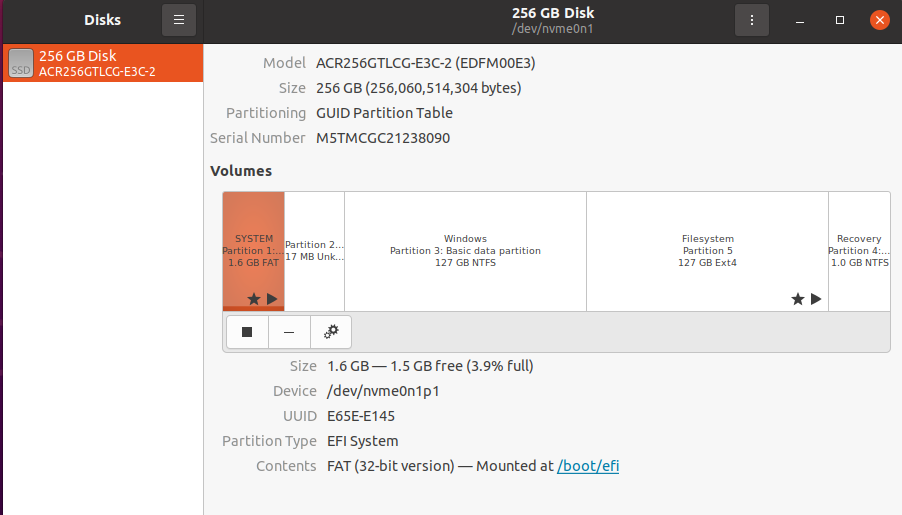Click the play triangle on Filesystem Partition 5
This screenshot has width=902, height=515.
pos(816,299)
